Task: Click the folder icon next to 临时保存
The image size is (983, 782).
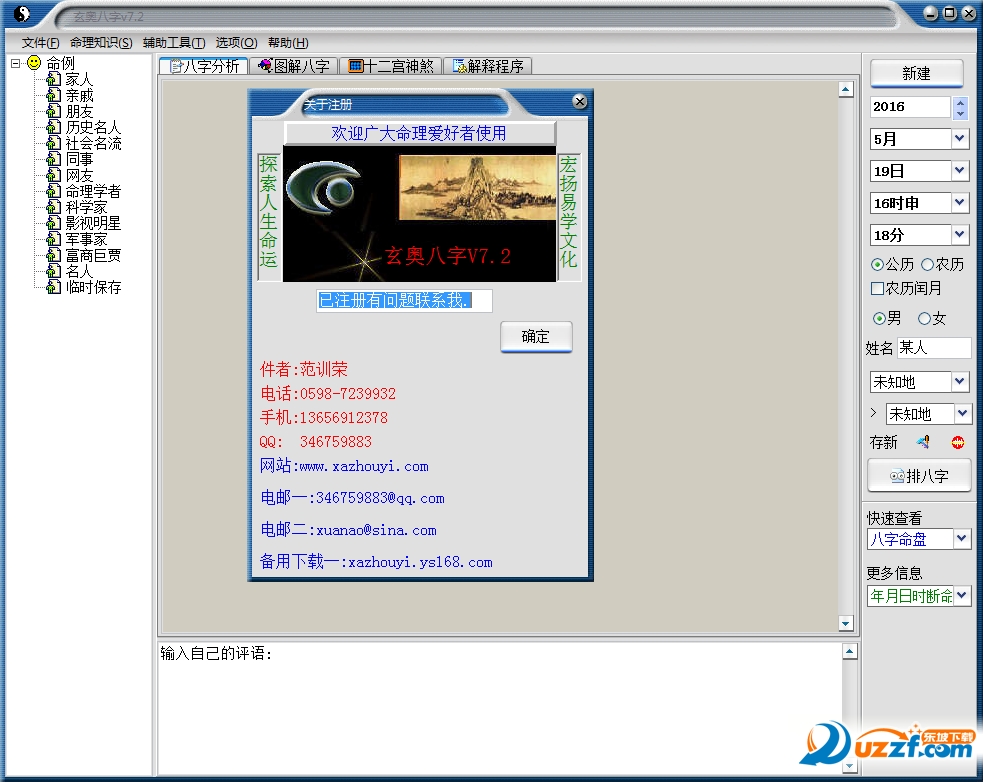Action: [54, 287]
